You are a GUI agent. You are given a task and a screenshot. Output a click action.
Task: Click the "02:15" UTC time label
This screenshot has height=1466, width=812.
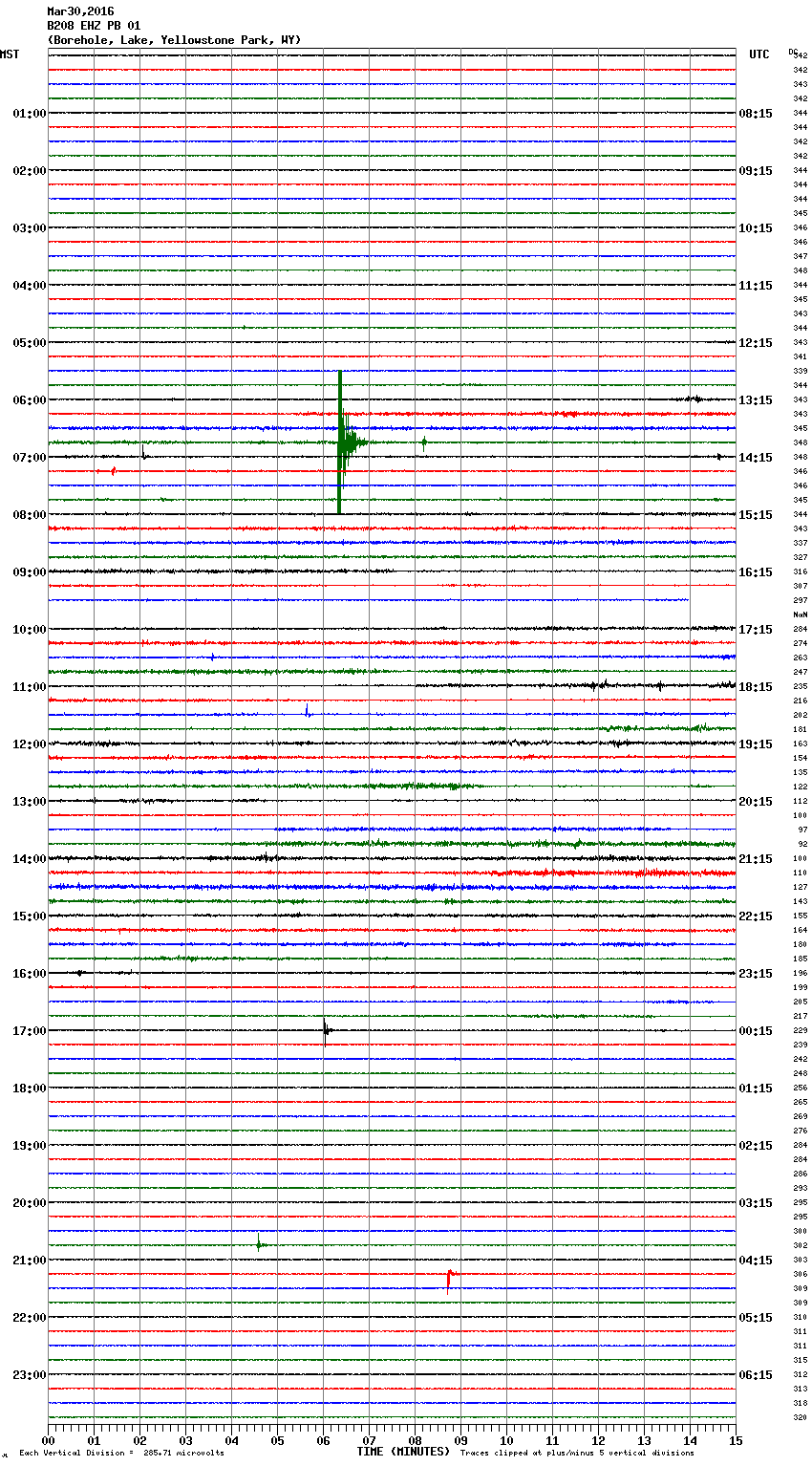pos(756,1146)
